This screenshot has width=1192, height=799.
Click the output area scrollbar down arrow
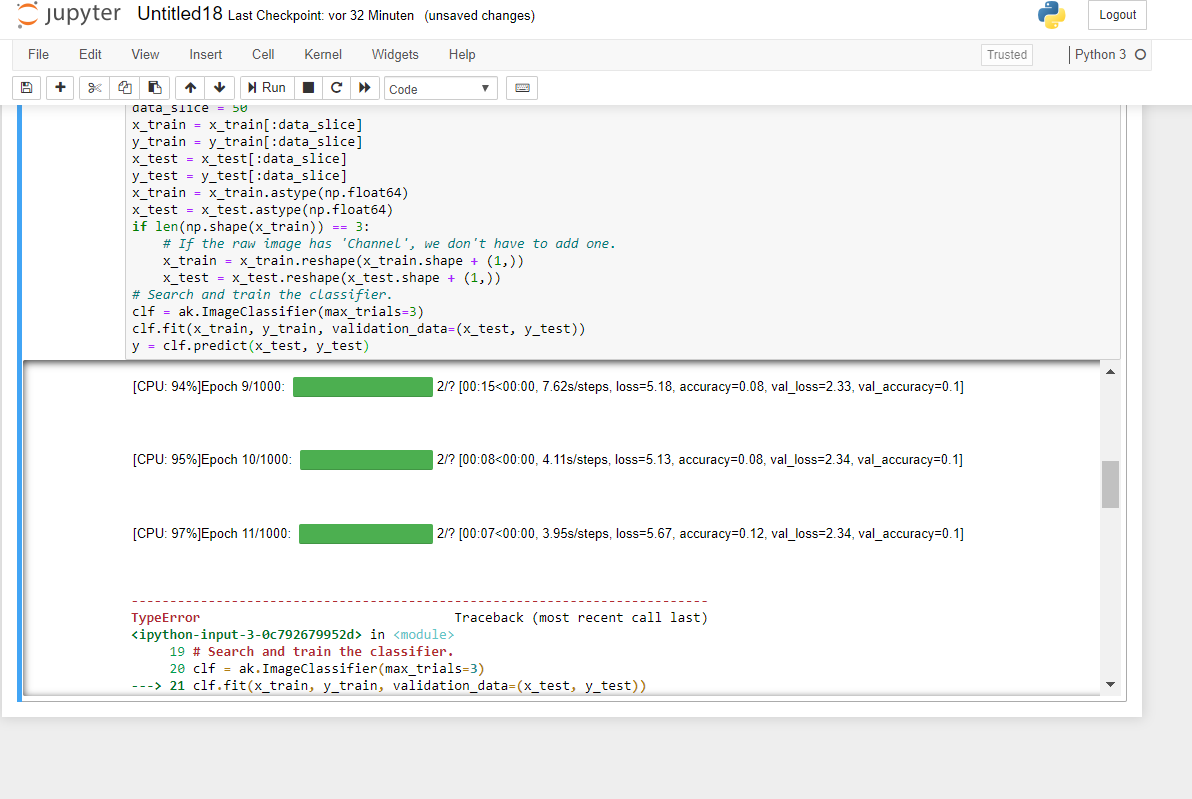click(x=1110, y=684)
